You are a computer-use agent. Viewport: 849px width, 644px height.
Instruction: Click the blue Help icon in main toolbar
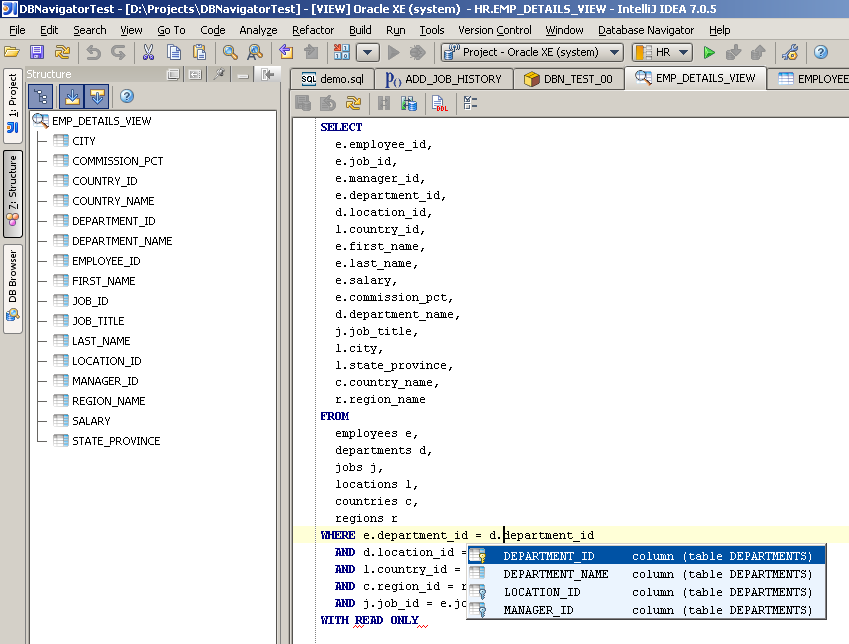click(x=821, y=52)
